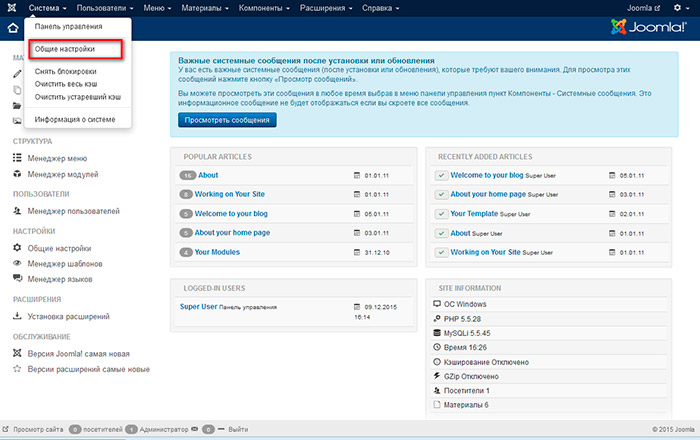Click the download icon beside Установка расширений
The height and width of the screenshot is (440, 700).
tap(17, 317)
